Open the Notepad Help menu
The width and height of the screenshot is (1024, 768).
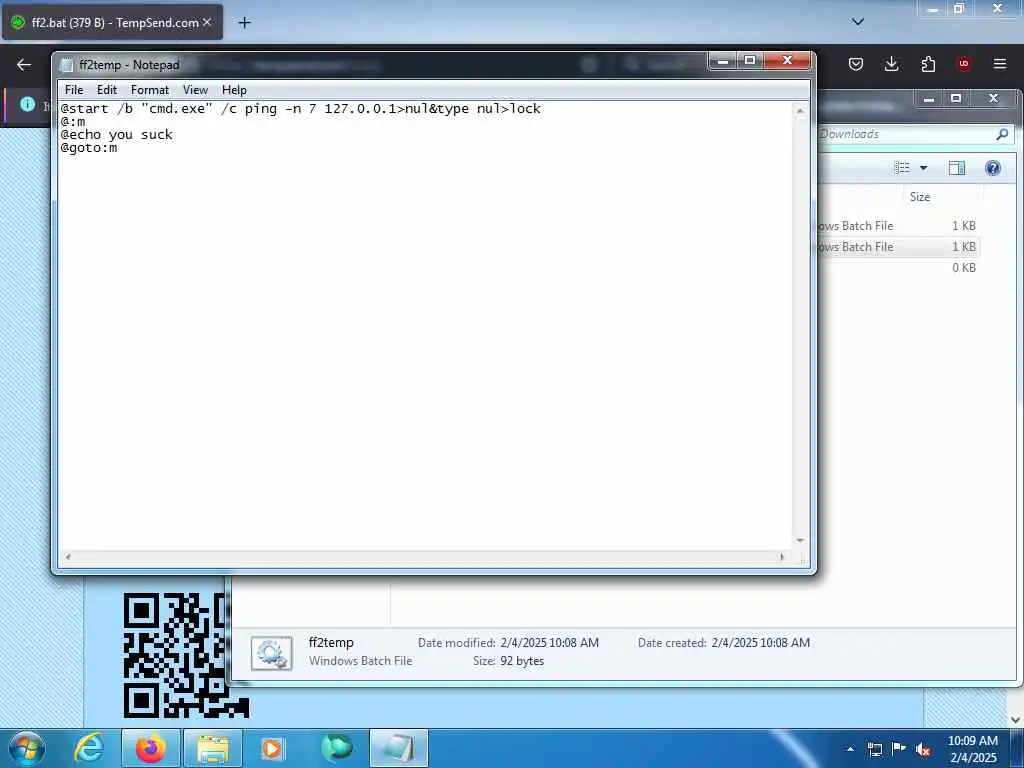tap(234, 90)
